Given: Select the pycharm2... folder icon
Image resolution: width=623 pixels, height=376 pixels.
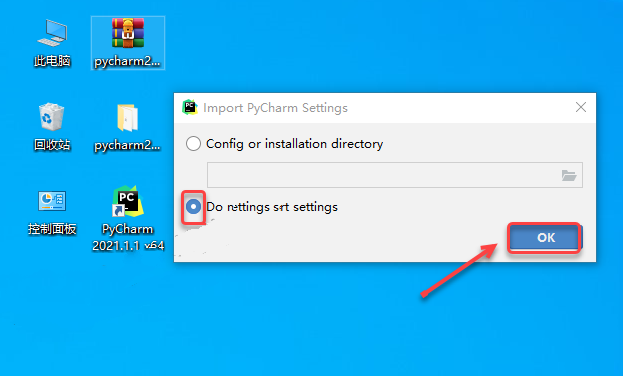Looking at the screenshot, I should coord(128,127).
